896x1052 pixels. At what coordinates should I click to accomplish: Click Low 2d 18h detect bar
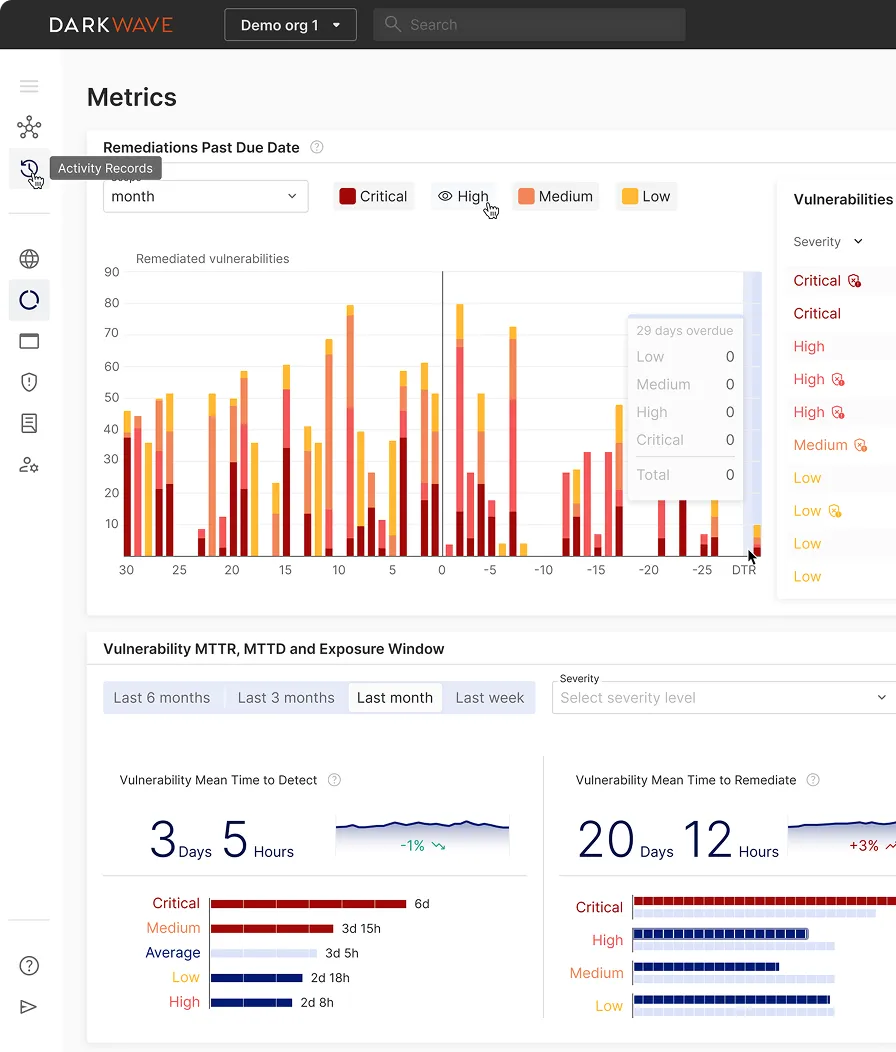[x=256, y=978]
